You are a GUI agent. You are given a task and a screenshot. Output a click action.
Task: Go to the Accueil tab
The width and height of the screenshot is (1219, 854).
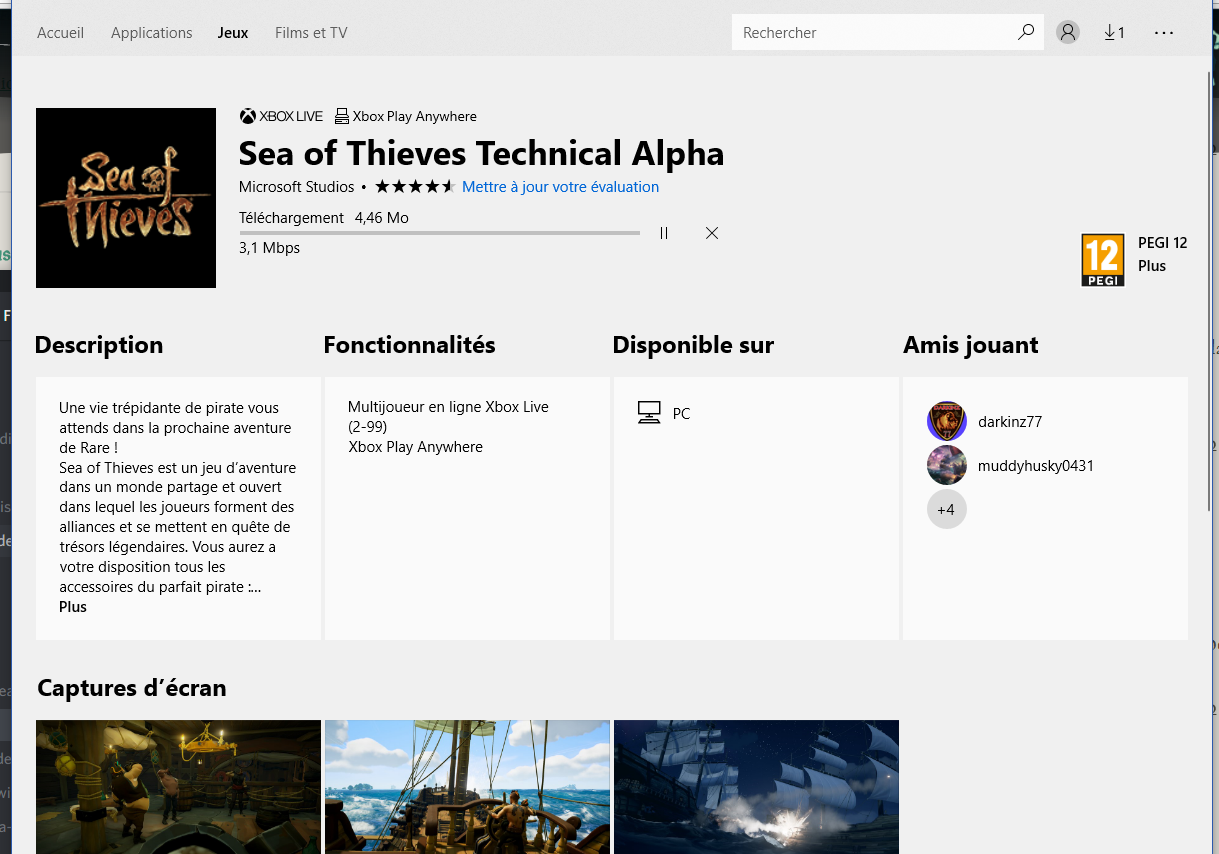60,32
